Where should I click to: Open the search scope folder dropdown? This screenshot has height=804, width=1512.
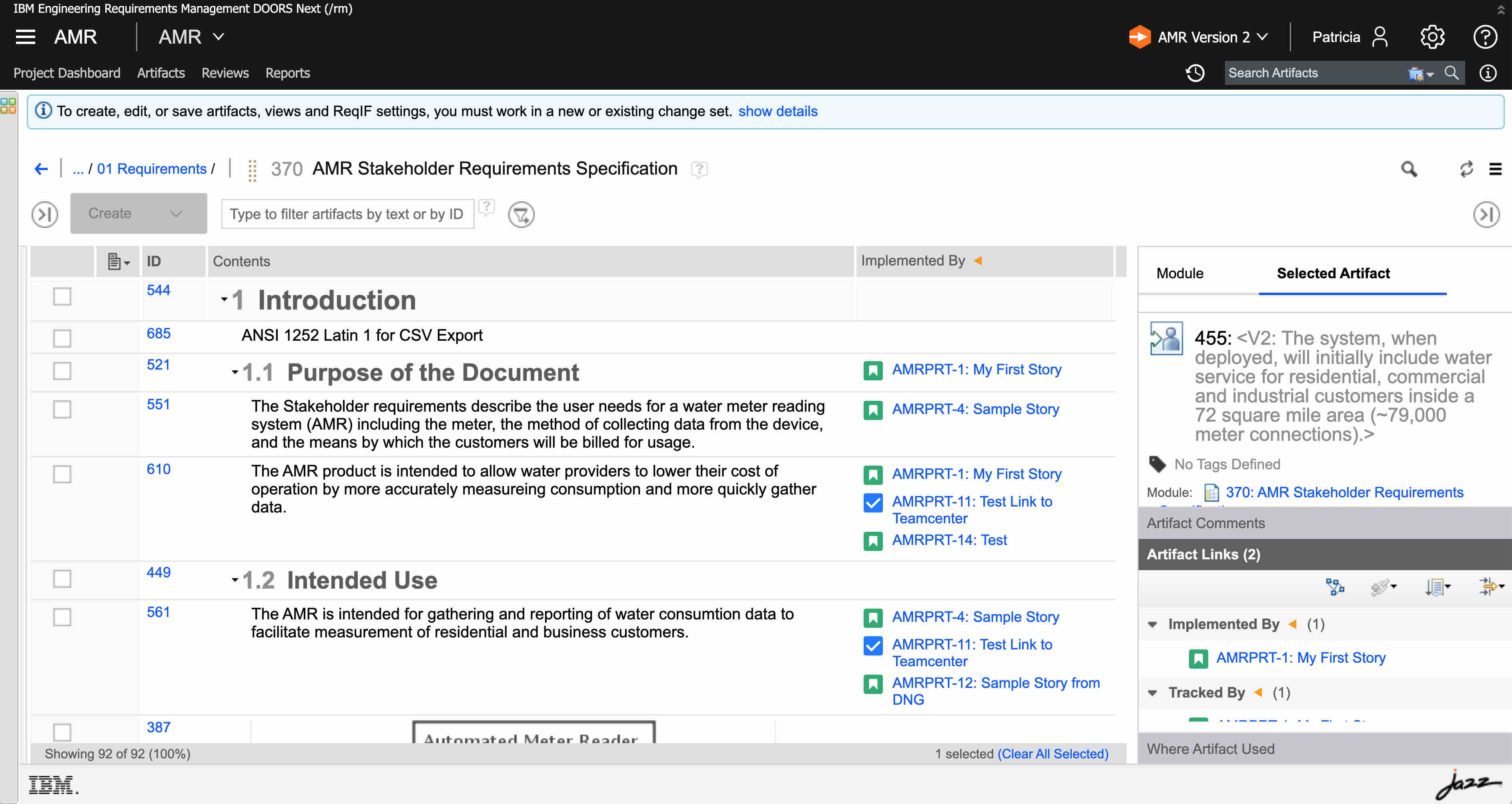[1420, 73]
